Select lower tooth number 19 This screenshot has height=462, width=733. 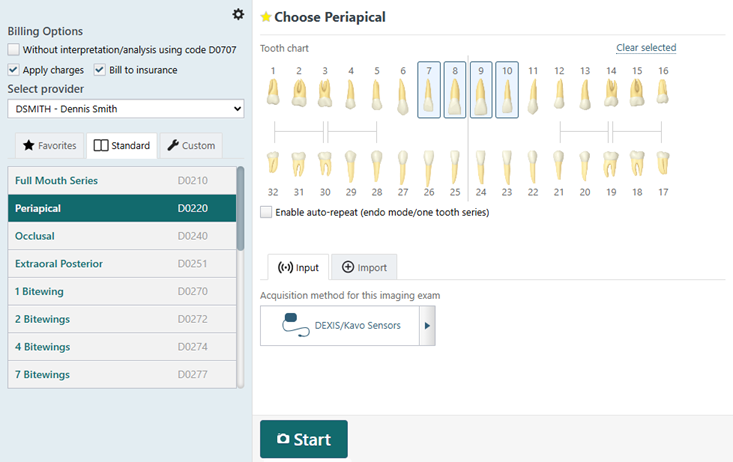[x=611, y=163]
